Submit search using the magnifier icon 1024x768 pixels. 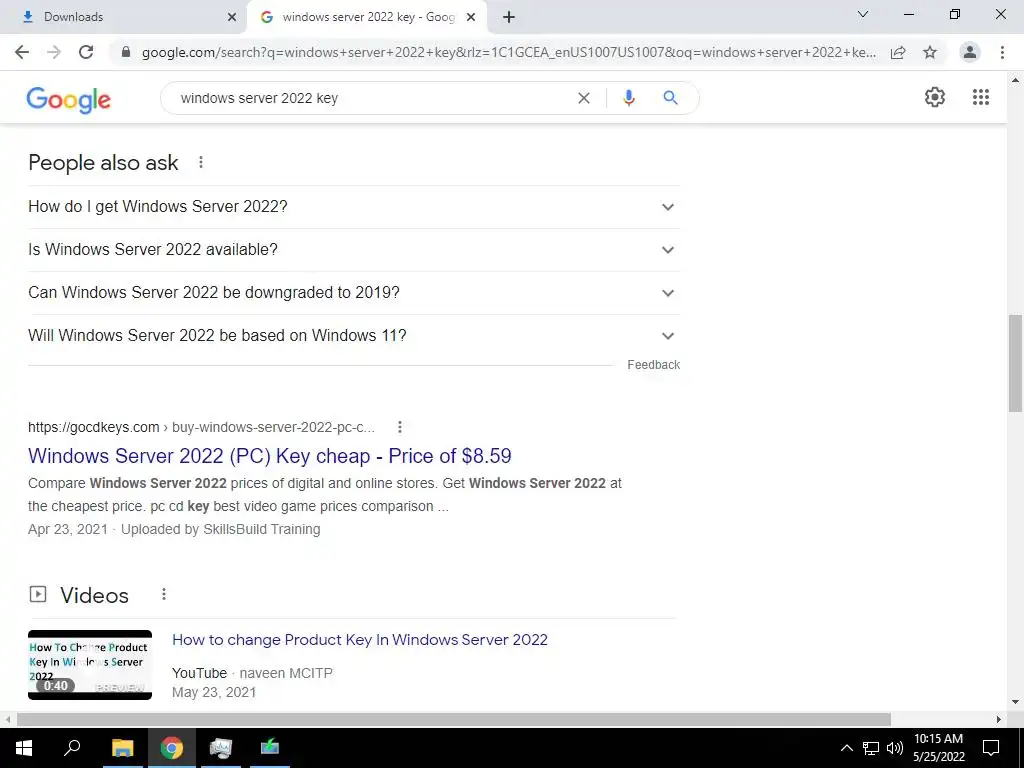(670, 98)
